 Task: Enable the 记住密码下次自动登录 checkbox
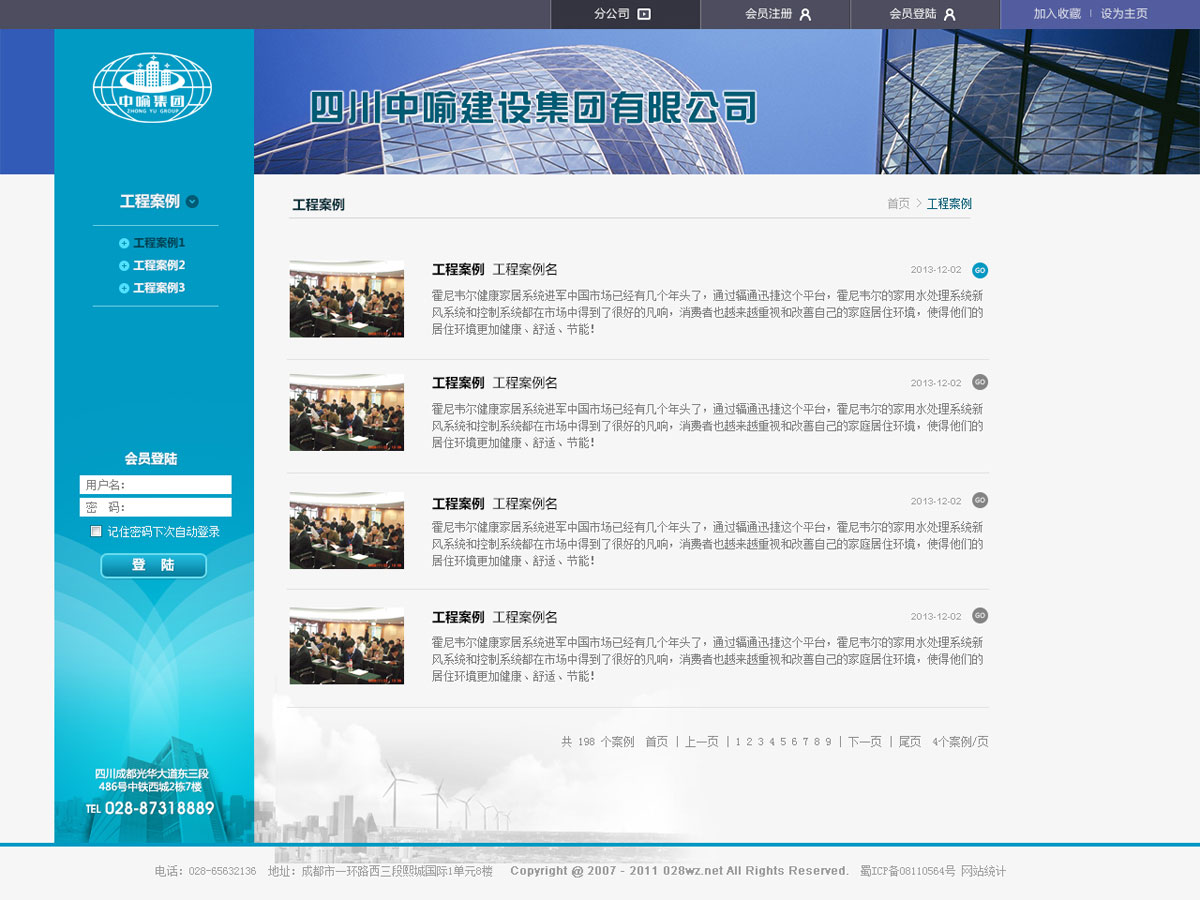(96, 531)
